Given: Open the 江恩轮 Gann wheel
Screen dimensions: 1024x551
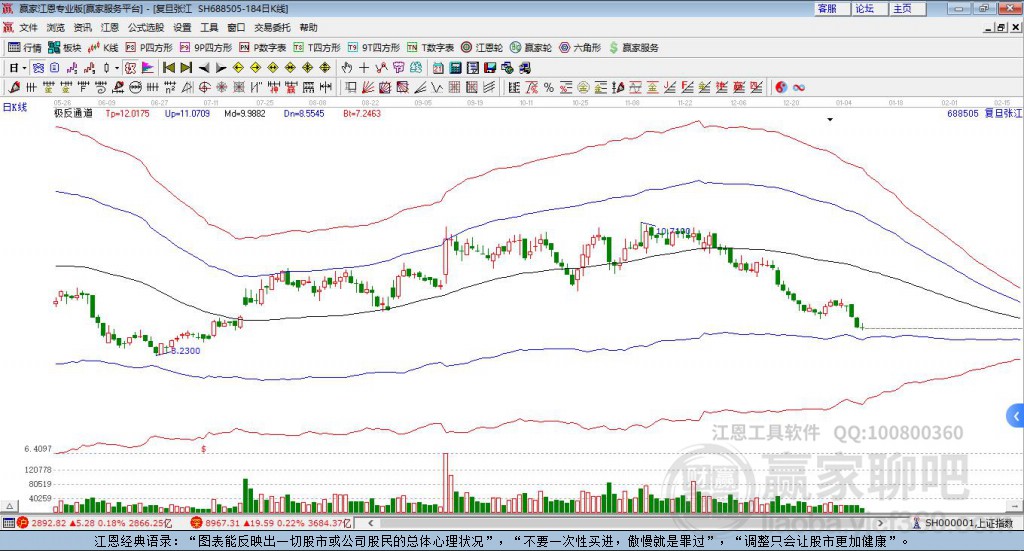Looking at the screenshot, I should (482, 48).
